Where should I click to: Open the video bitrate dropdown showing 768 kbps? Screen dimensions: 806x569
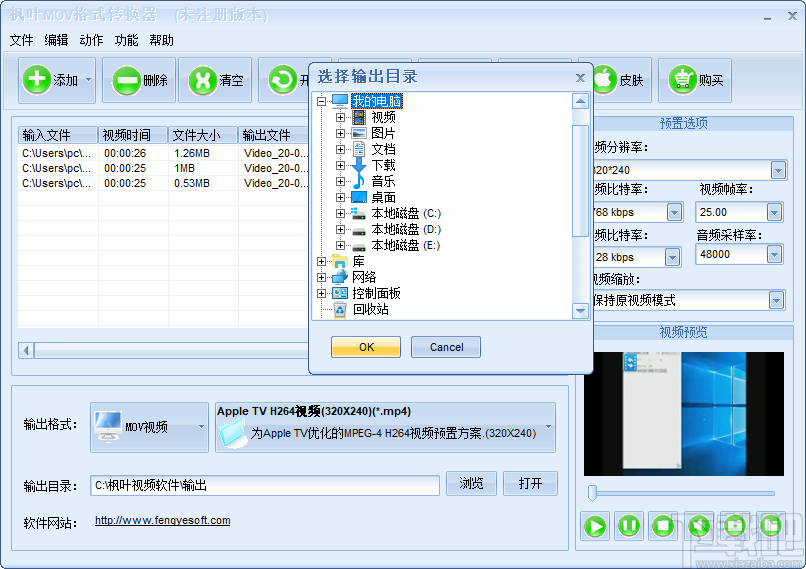[x=674, y=212]
